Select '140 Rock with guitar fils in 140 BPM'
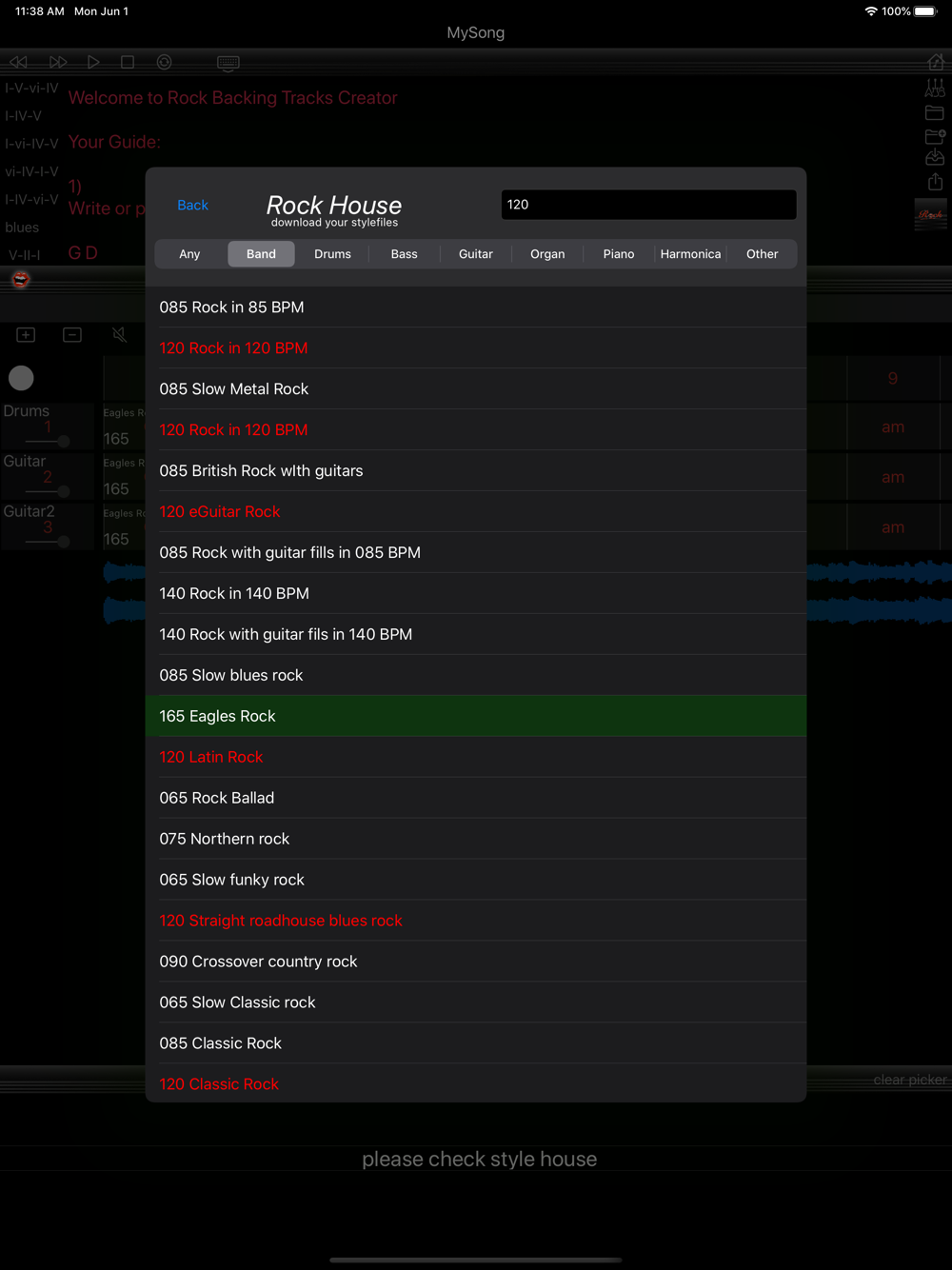Image resolution: width=952 pixels, height=1270 pixels. click(x=476, y=635)
